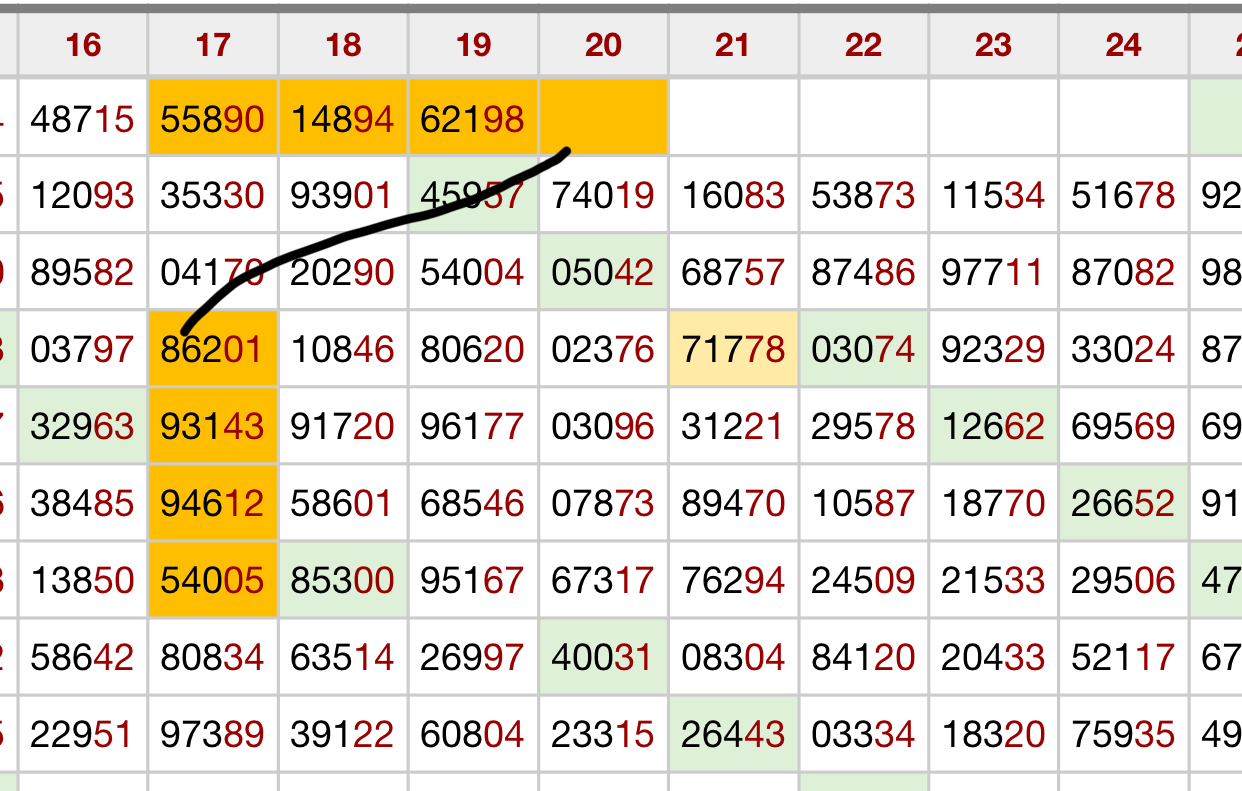Select the orange cell 54005
The width and height of the screenshot is (1242, 791).
(213, 580)
